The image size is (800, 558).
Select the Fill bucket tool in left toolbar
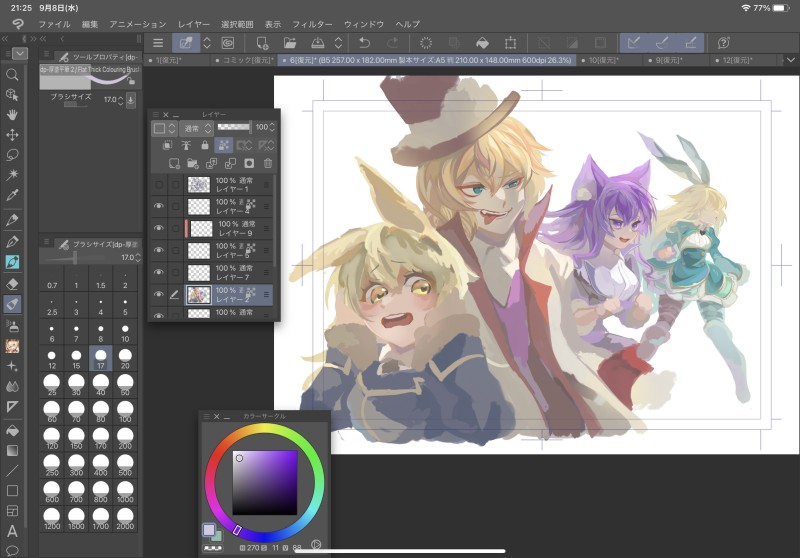click(12, 430)
